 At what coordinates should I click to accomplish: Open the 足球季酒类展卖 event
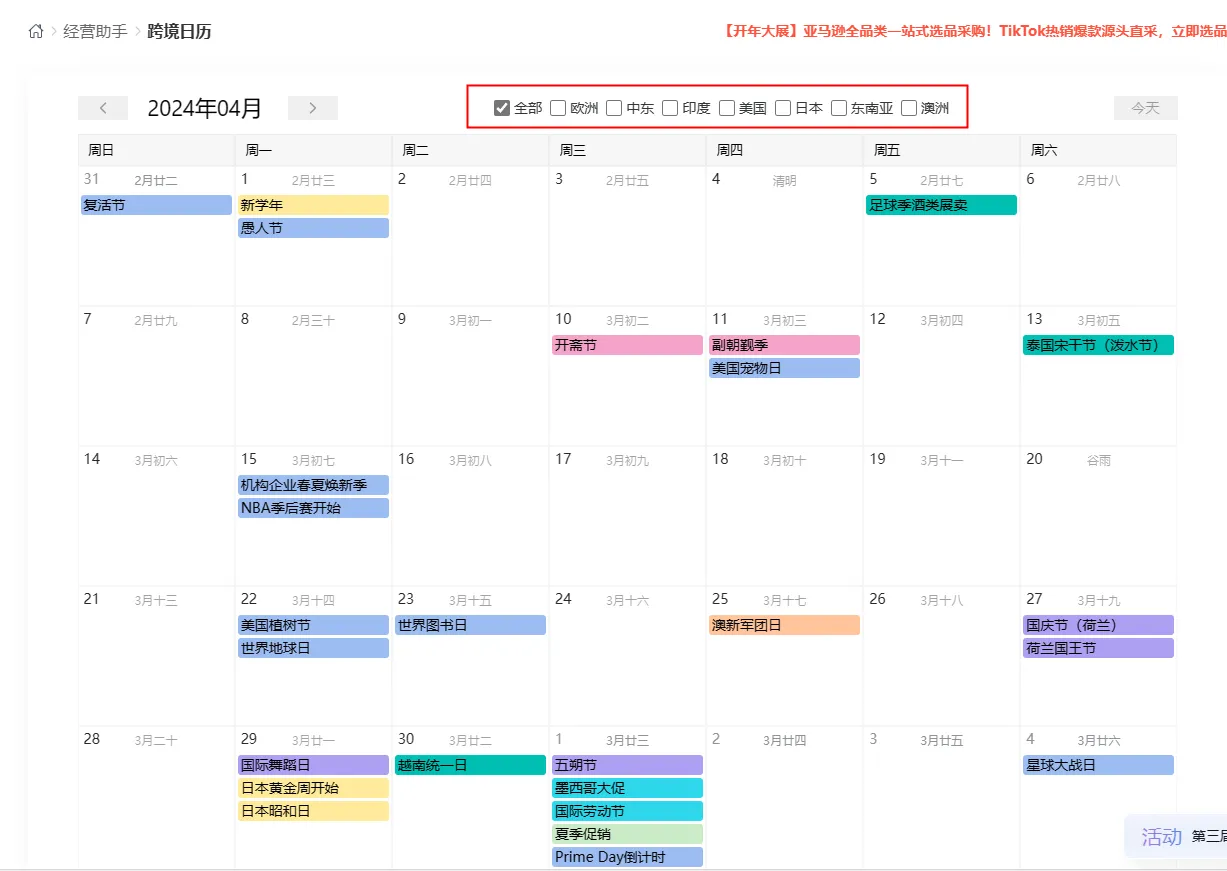[941, 205]
